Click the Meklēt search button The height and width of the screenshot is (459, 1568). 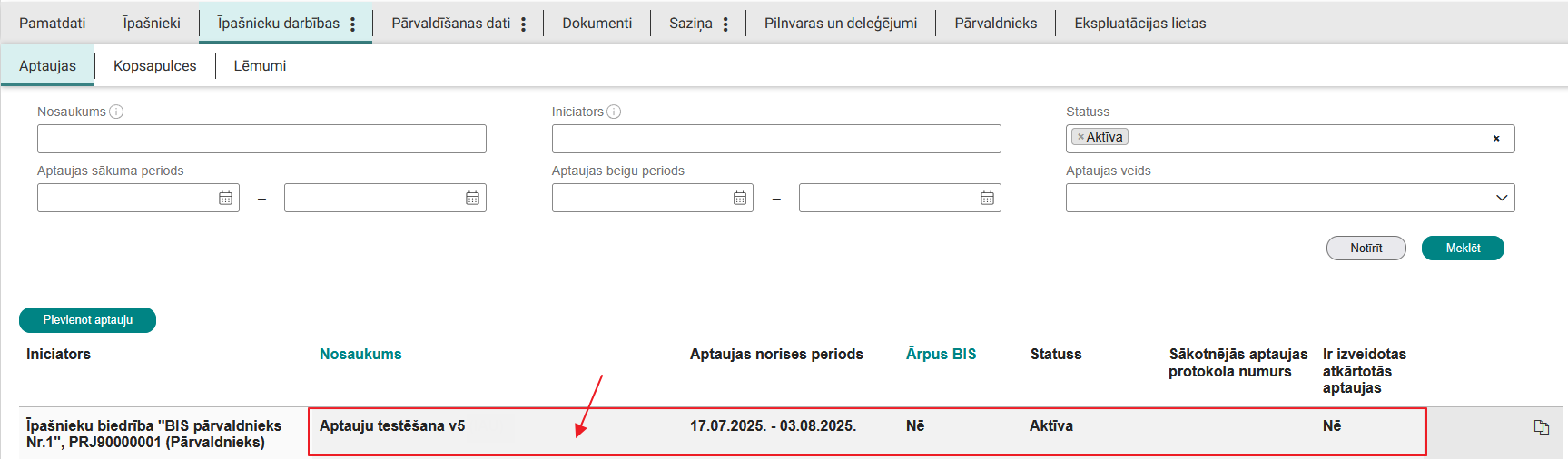click(1463, 248)
